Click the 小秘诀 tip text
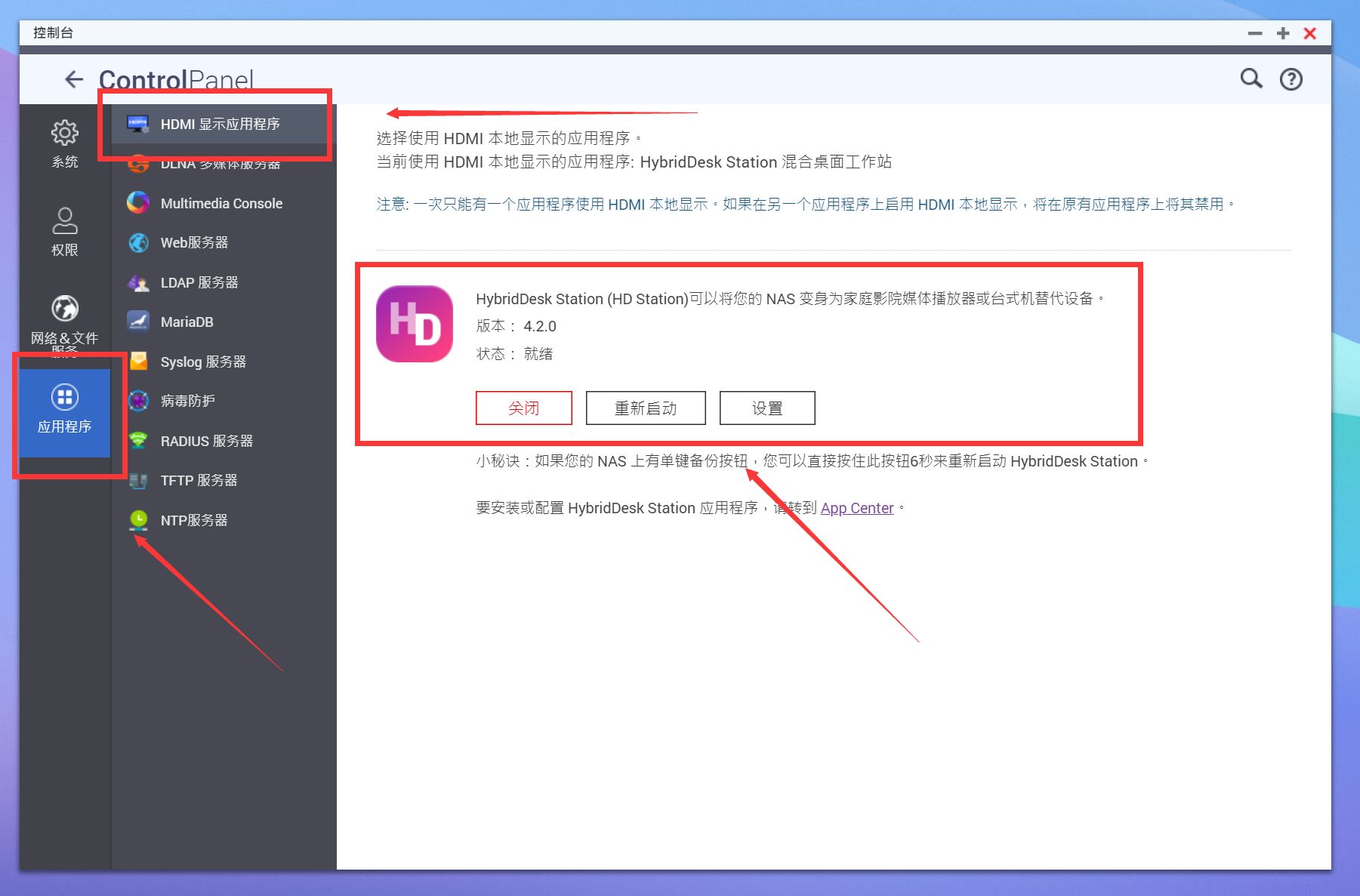This screenshot has width=1360, height=896. 812,461
